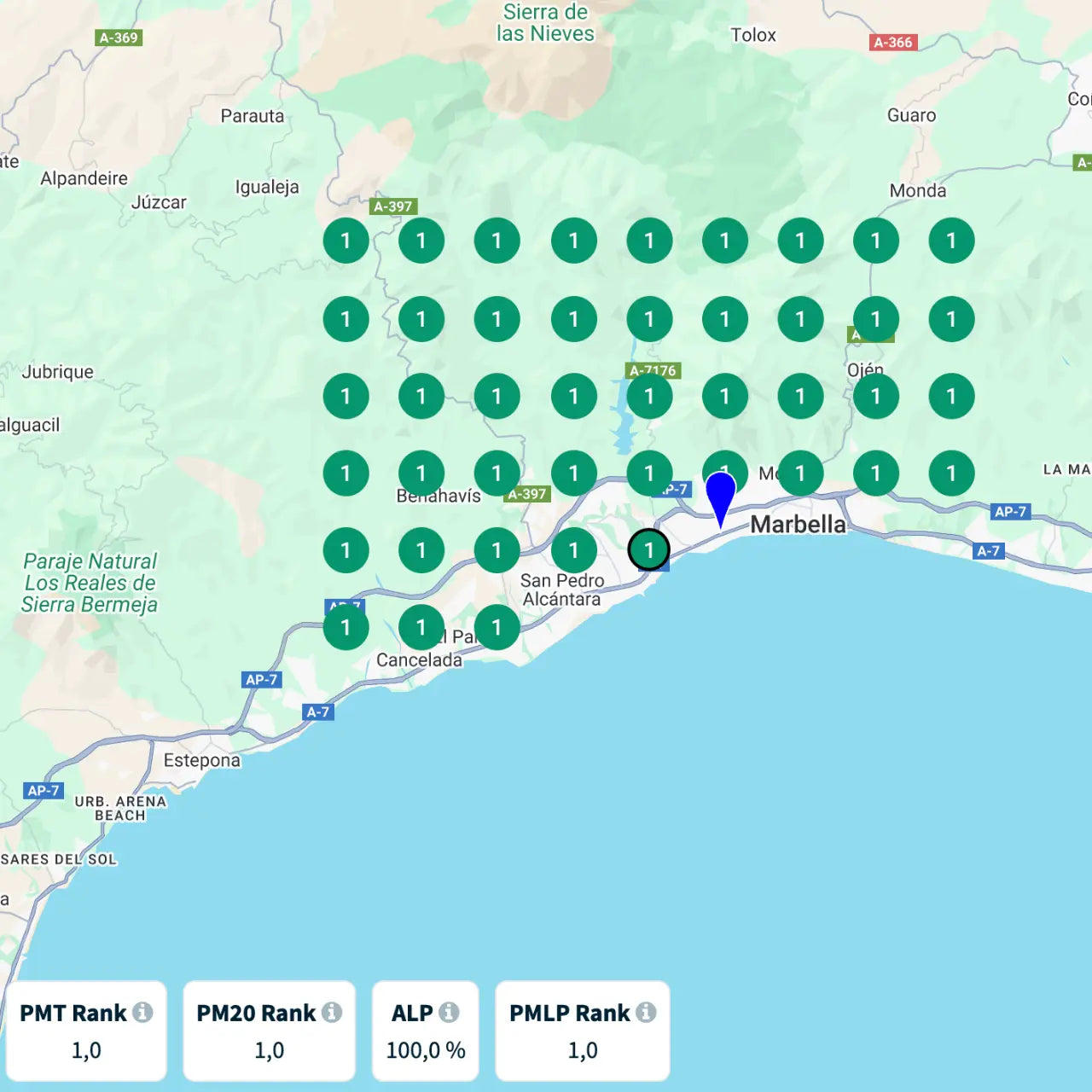
Task: Click the PMT Rank stat card
Action: coord(85,1031)
